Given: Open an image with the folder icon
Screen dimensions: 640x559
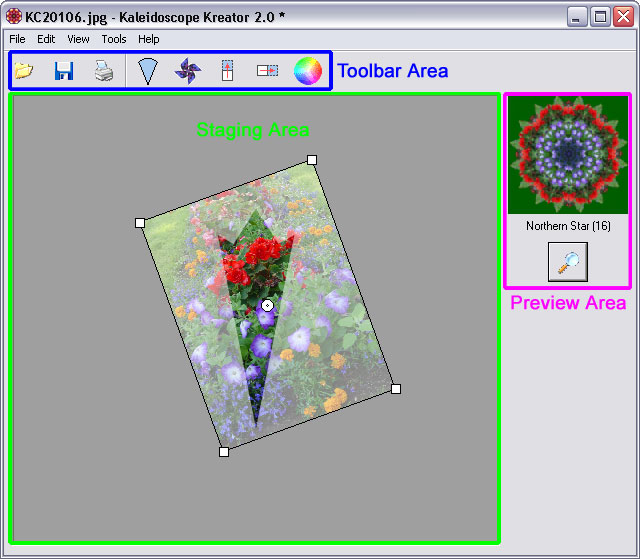Looking at the screenshot, I should click(24, 71).
